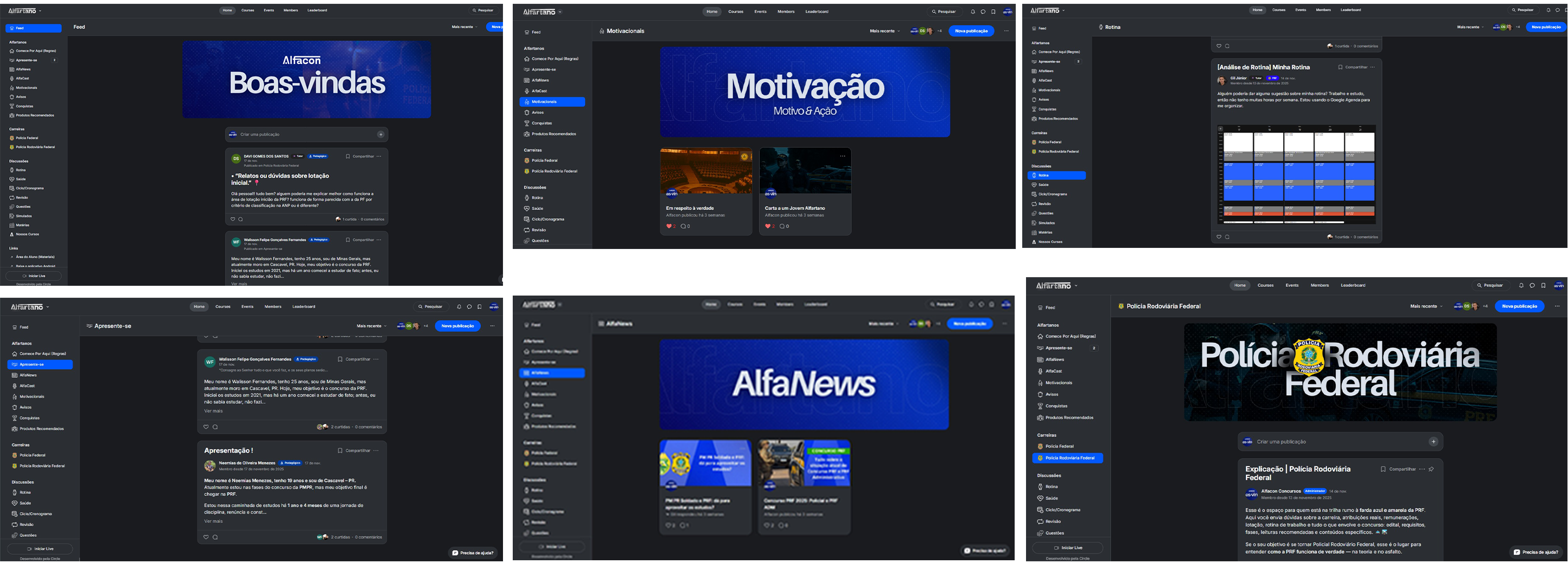The image size is (1568, 570).
Task: Click the plus icon in PRF 'Criar uma publicação' box
Action: click(1434, 442)
